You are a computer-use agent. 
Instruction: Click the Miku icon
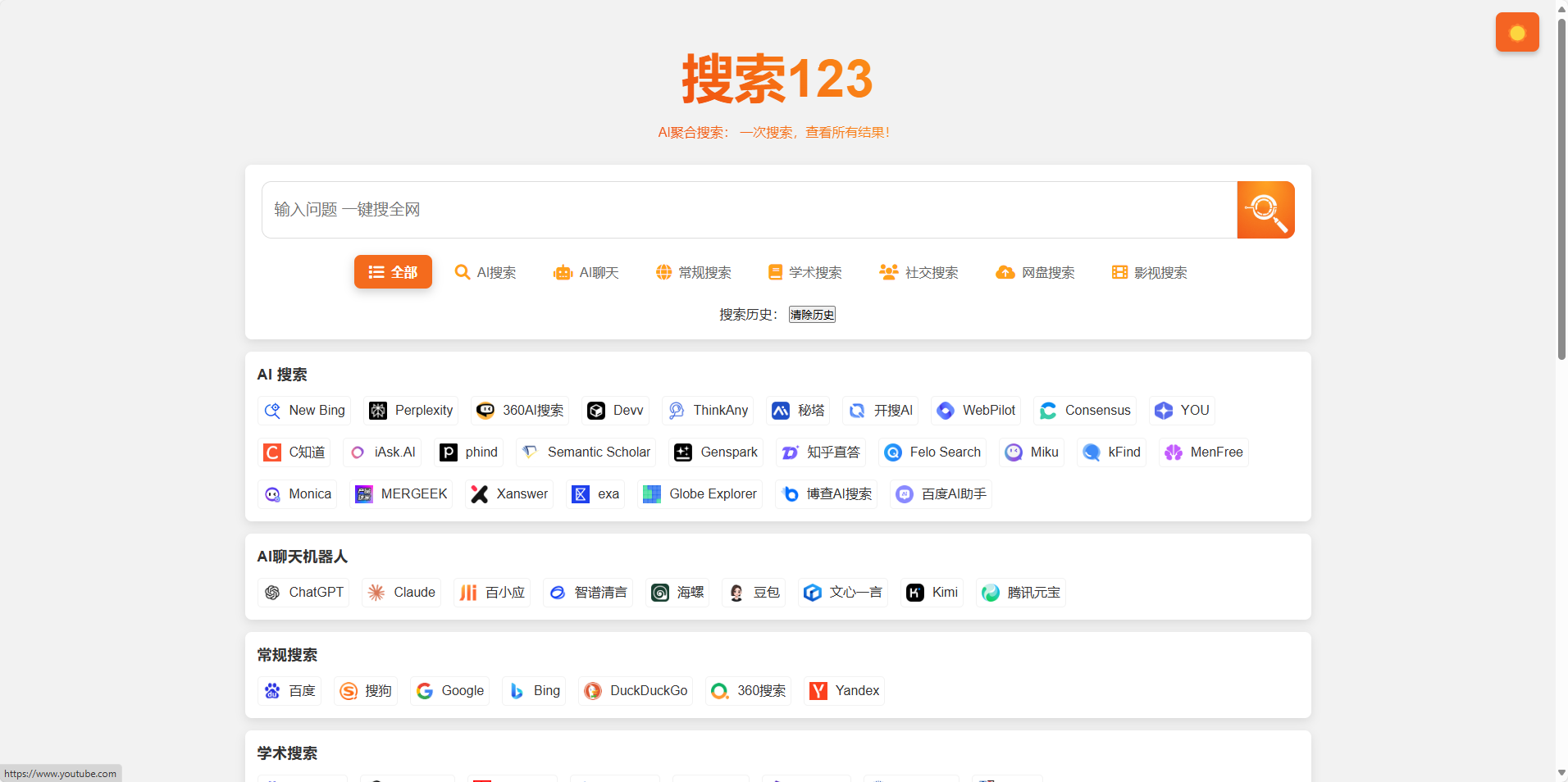pyautogui.click(x=1014, y=452)
